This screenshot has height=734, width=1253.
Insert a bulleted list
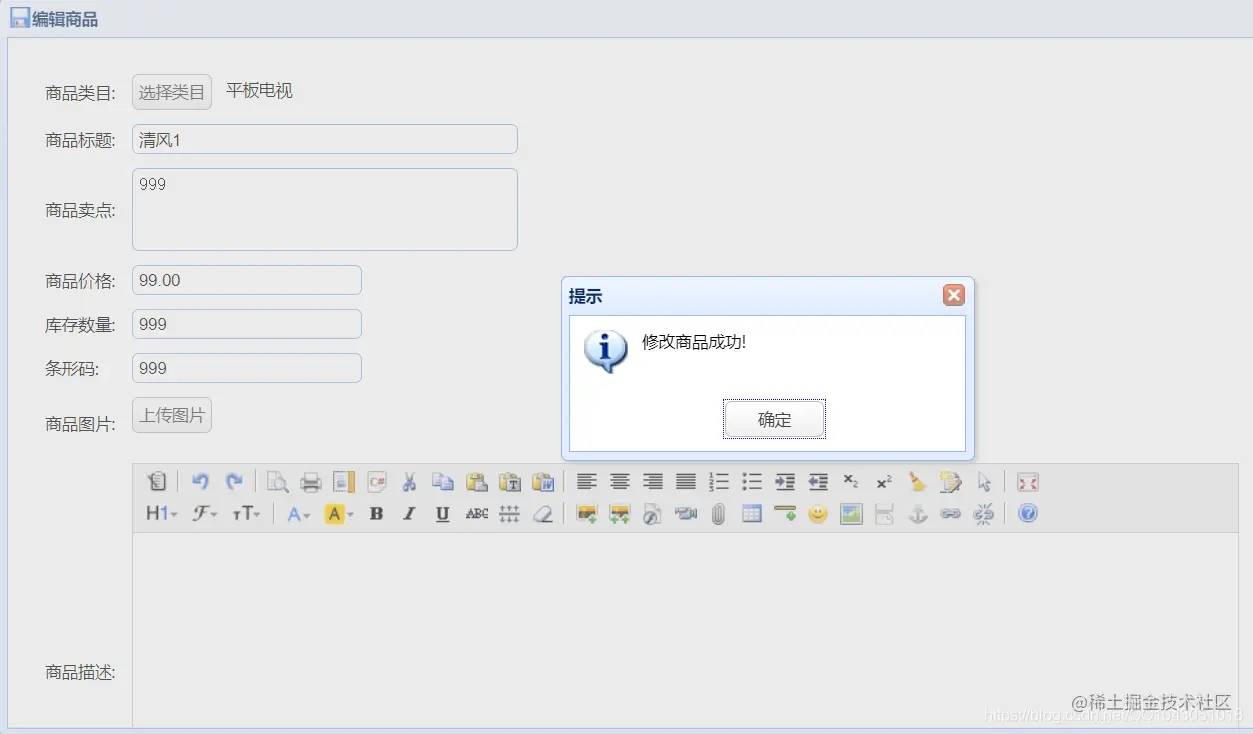pyautogui.click(x=752, y=482)
